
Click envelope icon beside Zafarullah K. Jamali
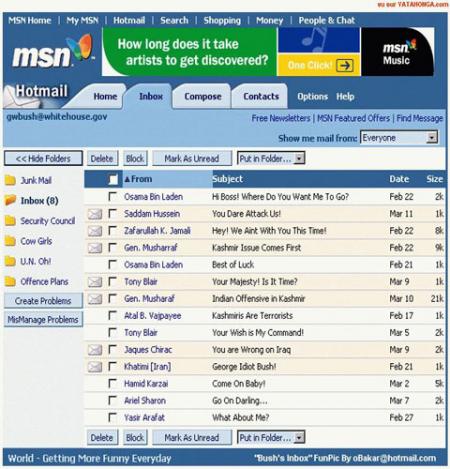coord(95,231)
